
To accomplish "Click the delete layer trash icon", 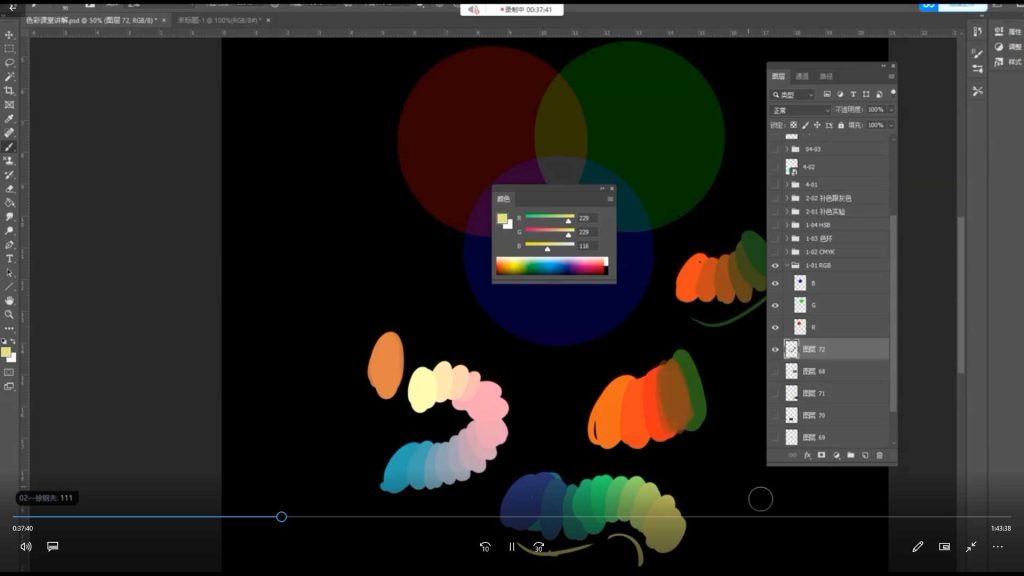I will tap(880, 455).
